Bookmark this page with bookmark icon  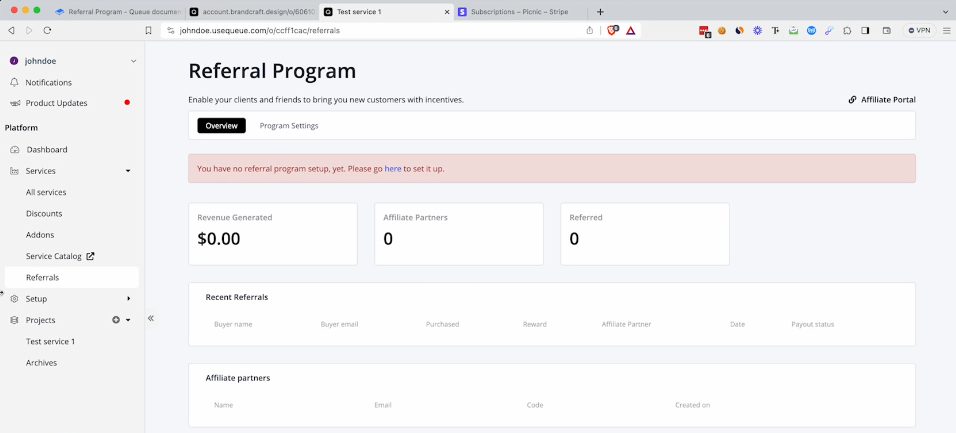148,30
